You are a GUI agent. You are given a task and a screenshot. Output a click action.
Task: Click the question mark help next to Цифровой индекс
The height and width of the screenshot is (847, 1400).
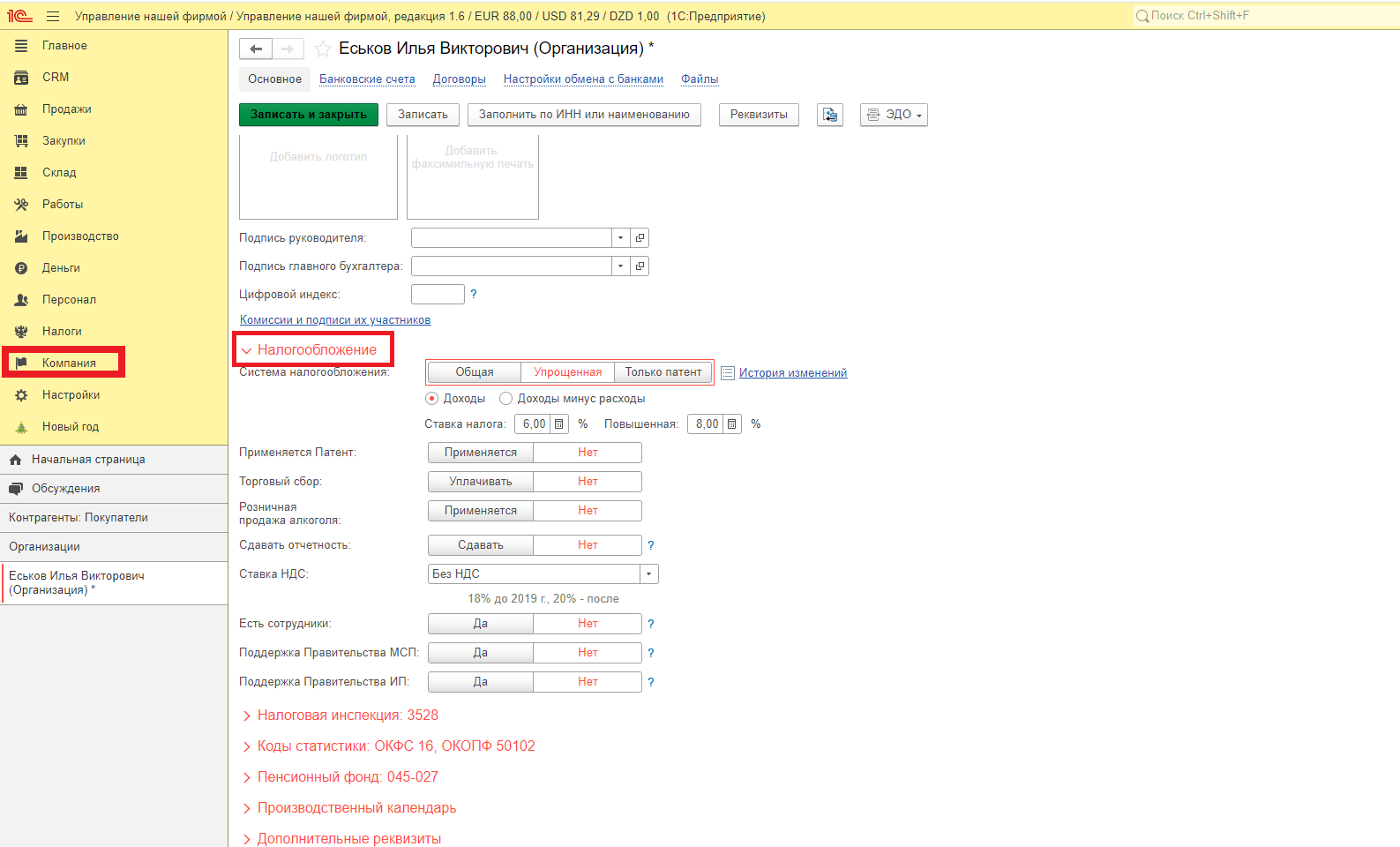[x=474, y=295]
